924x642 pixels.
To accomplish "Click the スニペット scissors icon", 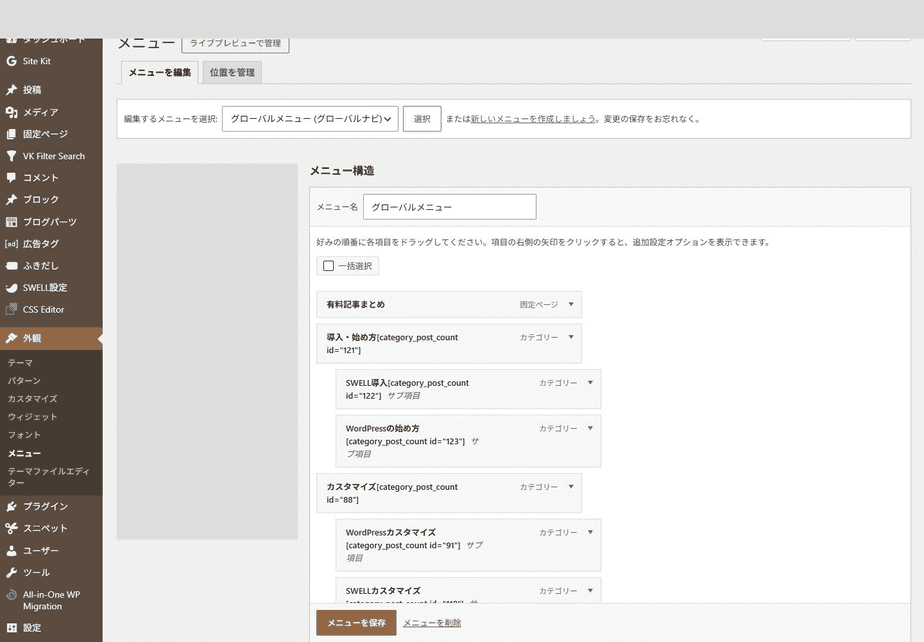I will (x=11, y=528).
